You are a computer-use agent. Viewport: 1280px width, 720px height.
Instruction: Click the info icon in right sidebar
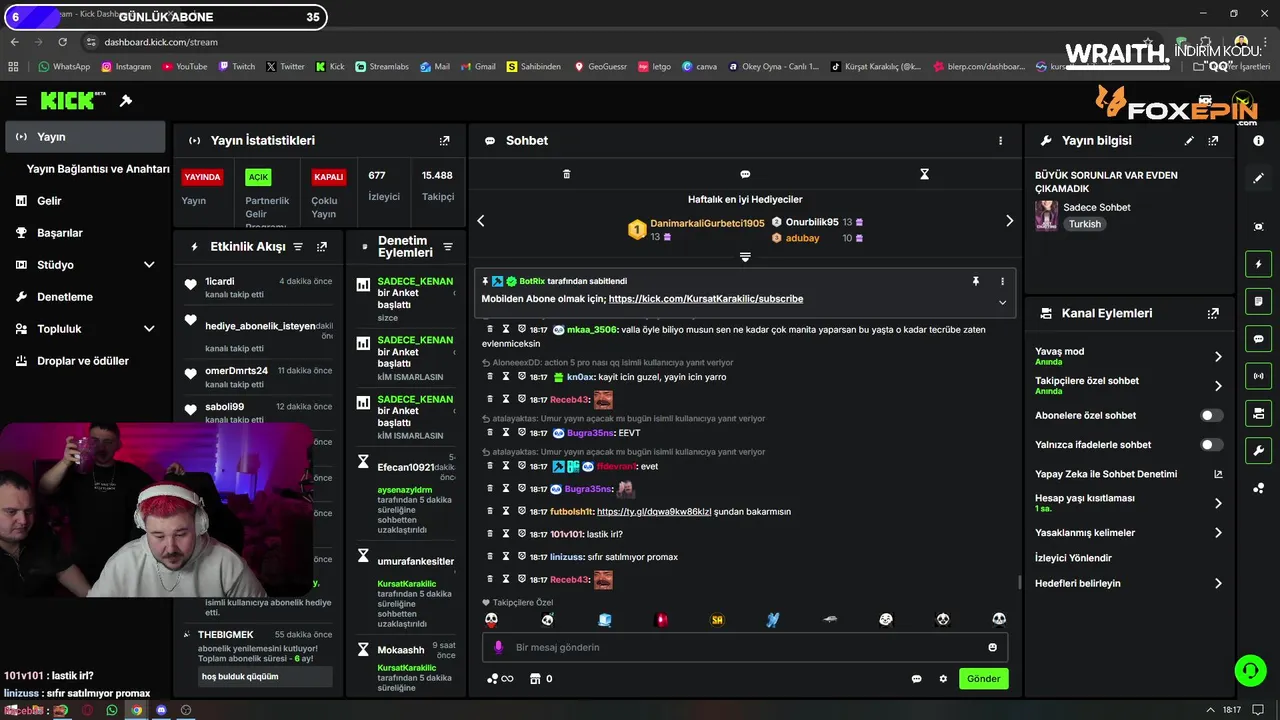click(x=1258, y=141)
